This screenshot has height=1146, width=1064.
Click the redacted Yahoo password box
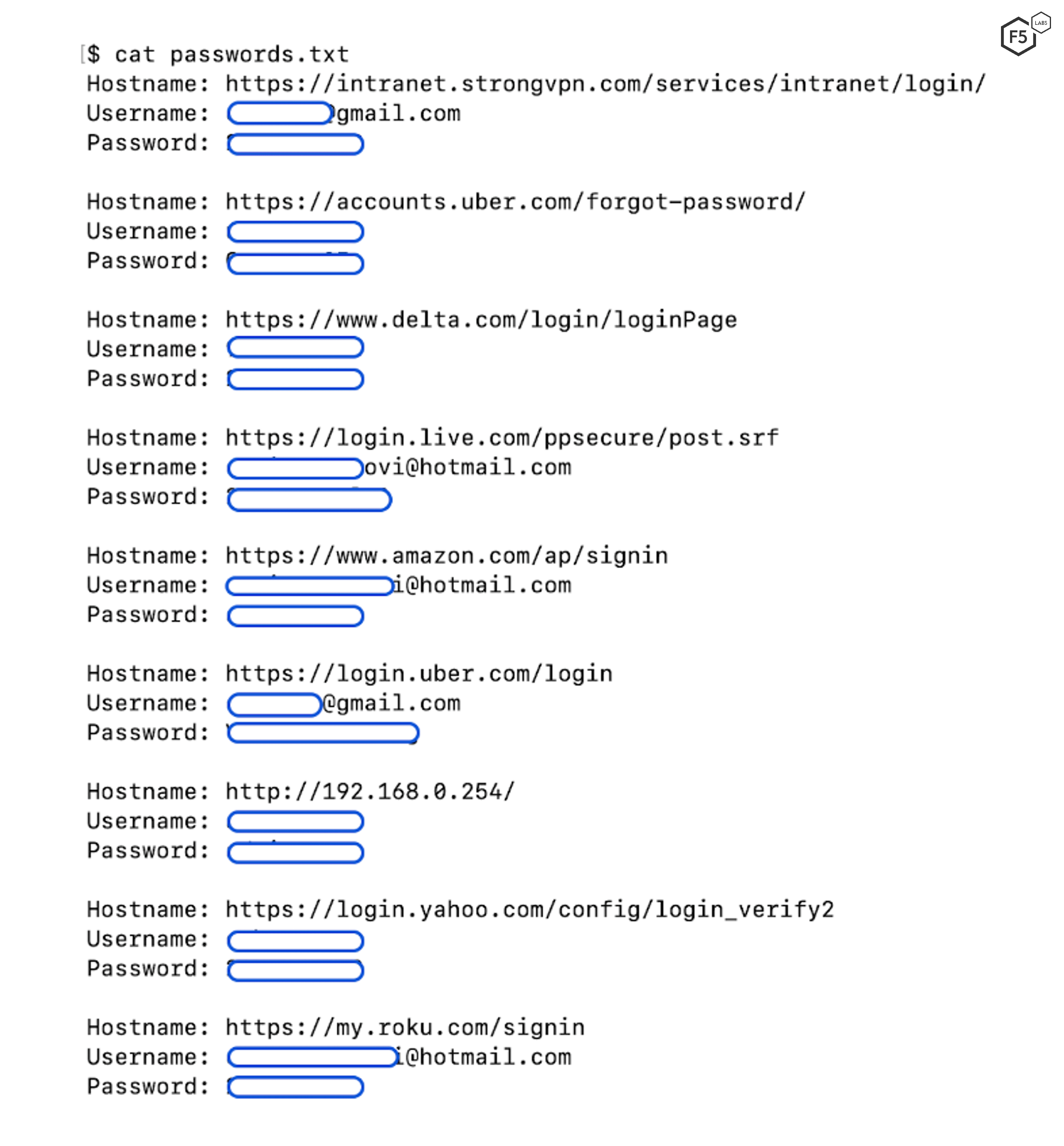click(x=295, y=970)
